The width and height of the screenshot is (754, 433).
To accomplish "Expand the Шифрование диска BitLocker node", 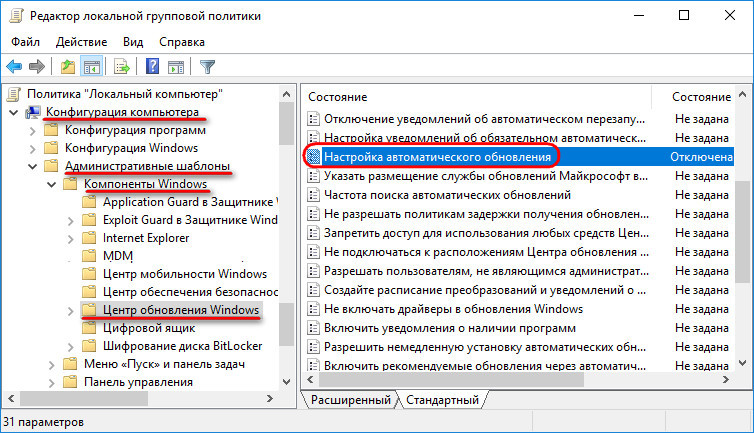I will pyautogui.click(x=70, y=347).
